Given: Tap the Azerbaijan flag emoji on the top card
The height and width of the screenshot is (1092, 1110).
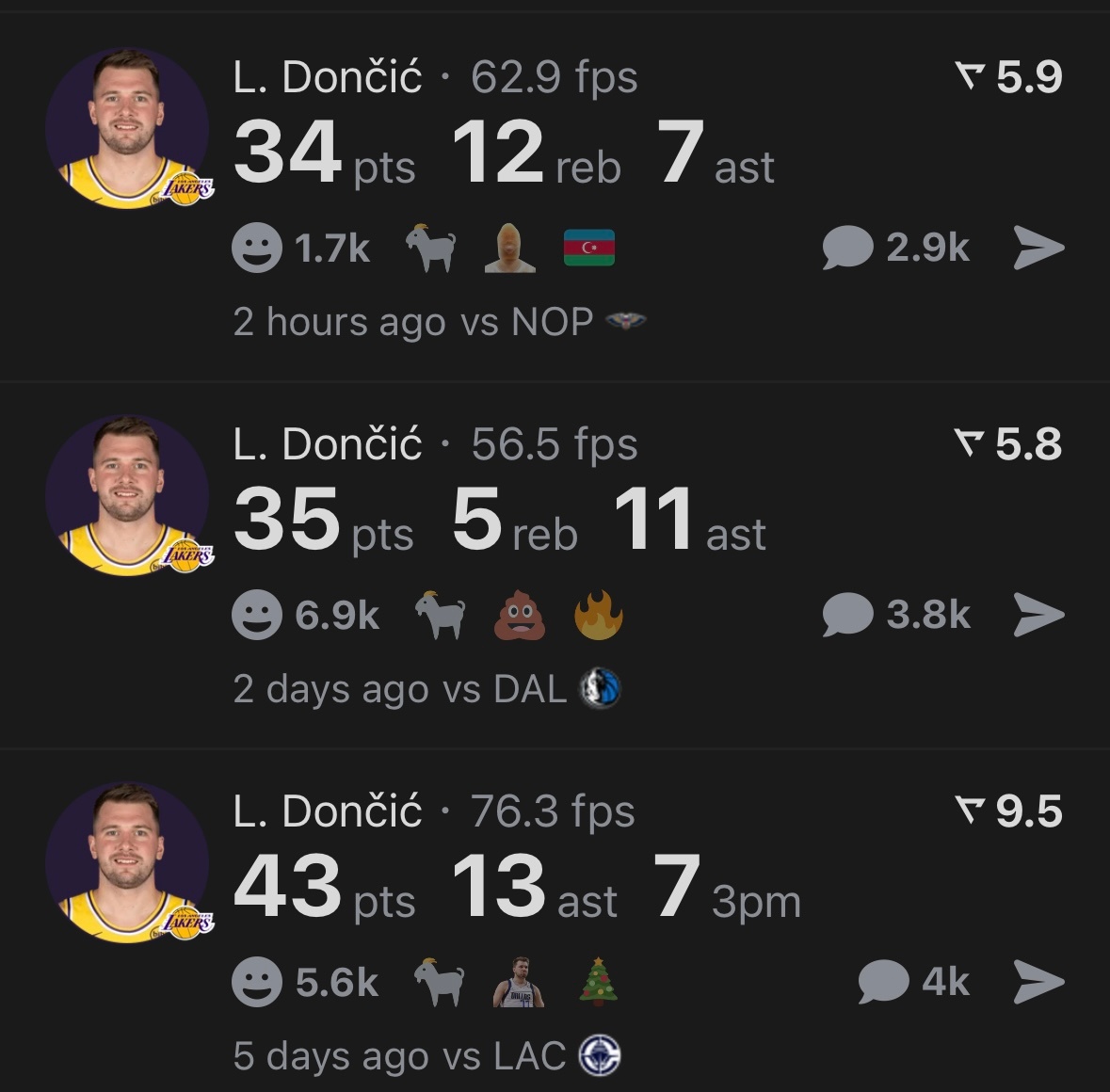Looking at the screenshot, I should point(588,249).
